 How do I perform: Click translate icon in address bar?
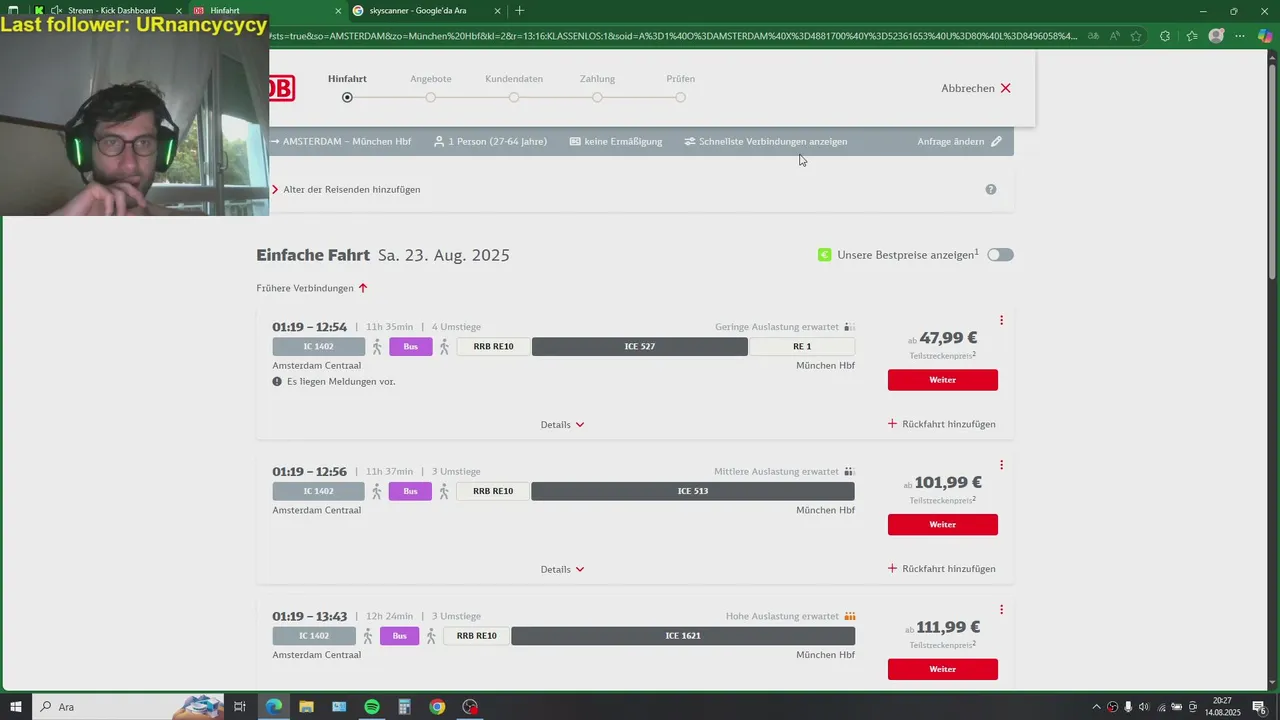(1093, 36)
